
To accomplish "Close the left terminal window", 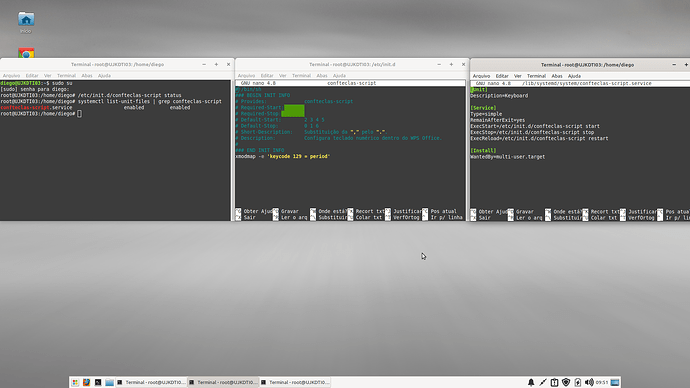I will tap(228, 64).
